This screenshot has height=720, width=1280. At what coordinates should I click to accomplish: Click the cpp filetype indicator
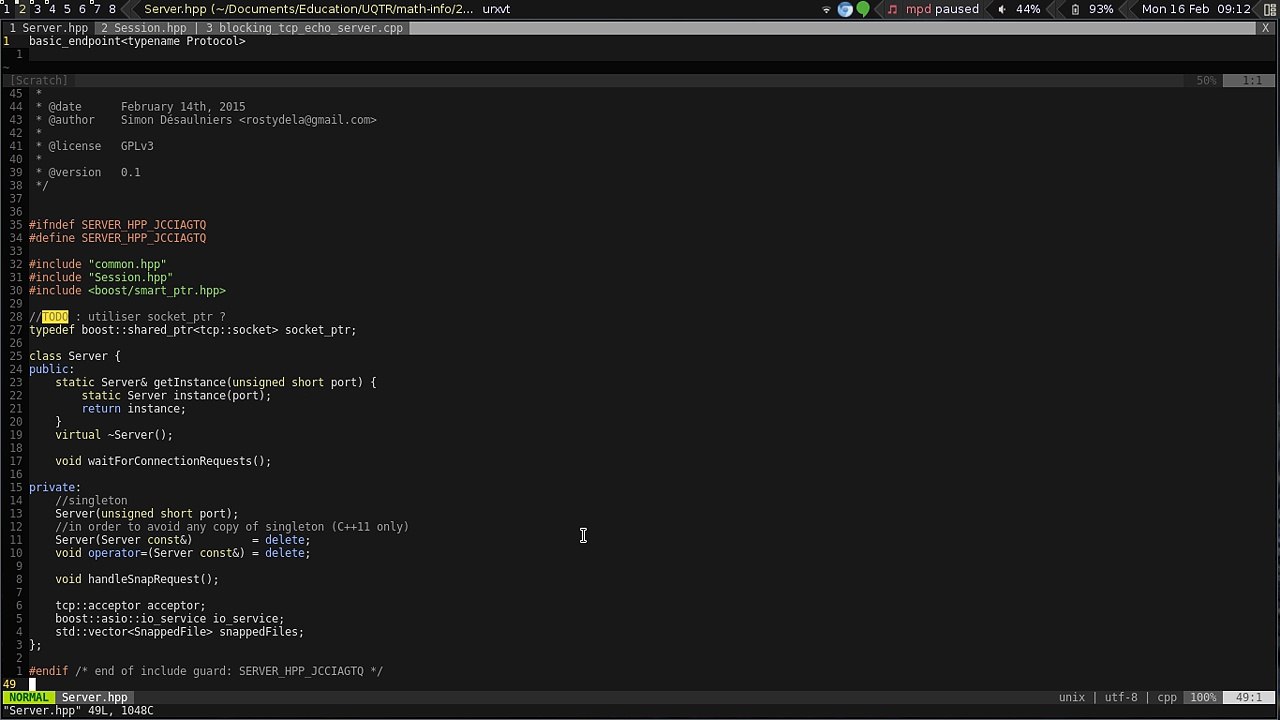(x=1167, y=697)
